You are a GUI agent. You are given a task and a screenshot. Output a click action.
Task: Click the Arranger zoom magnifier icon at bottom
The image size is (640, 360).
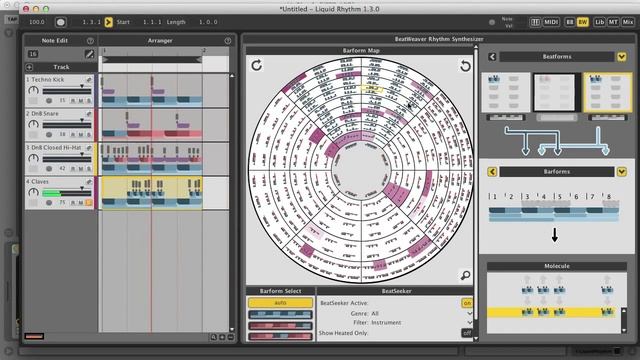click(x=213, y=337)
